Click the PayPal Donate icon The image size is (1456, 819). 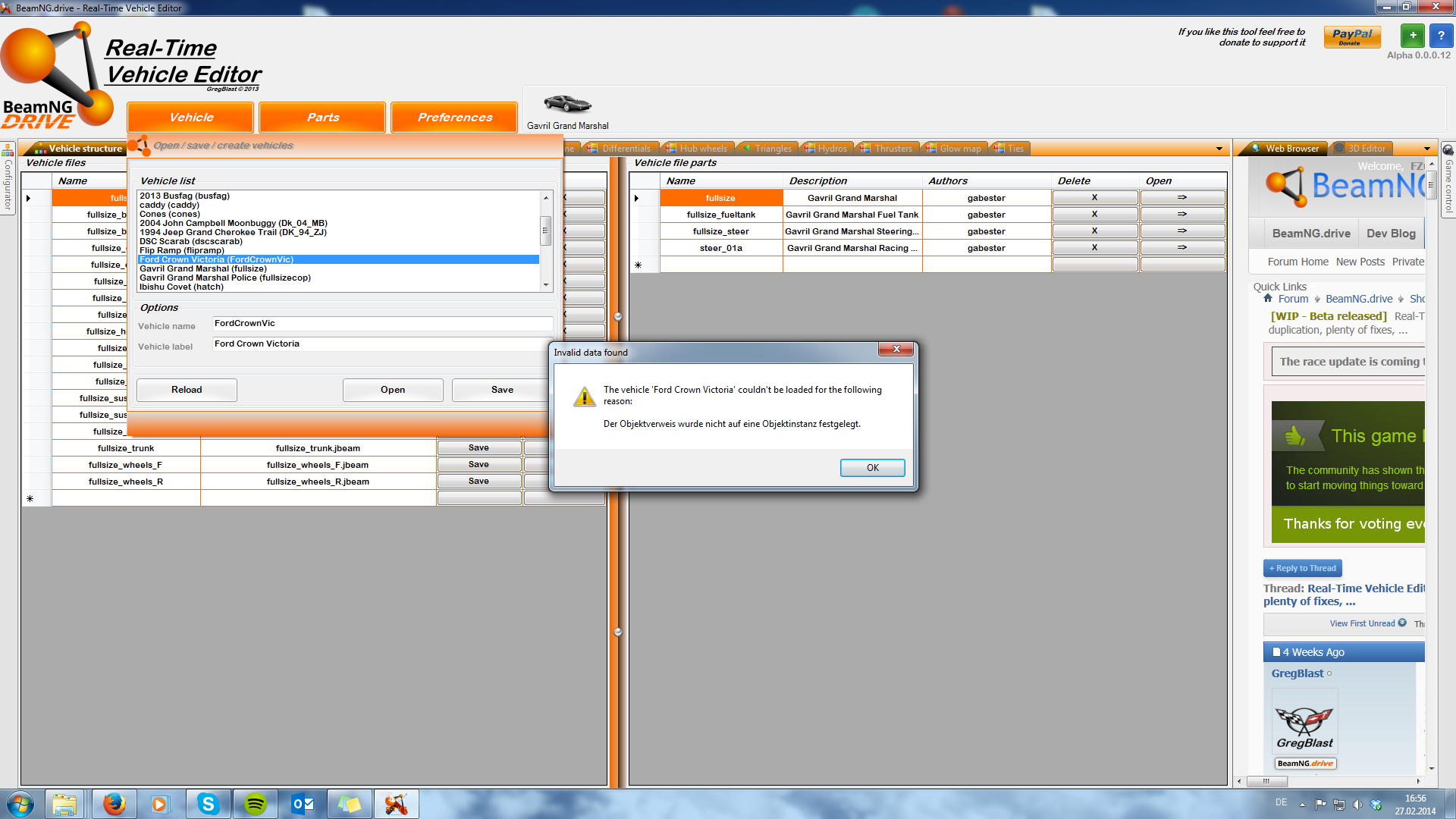coord(1351,36)
